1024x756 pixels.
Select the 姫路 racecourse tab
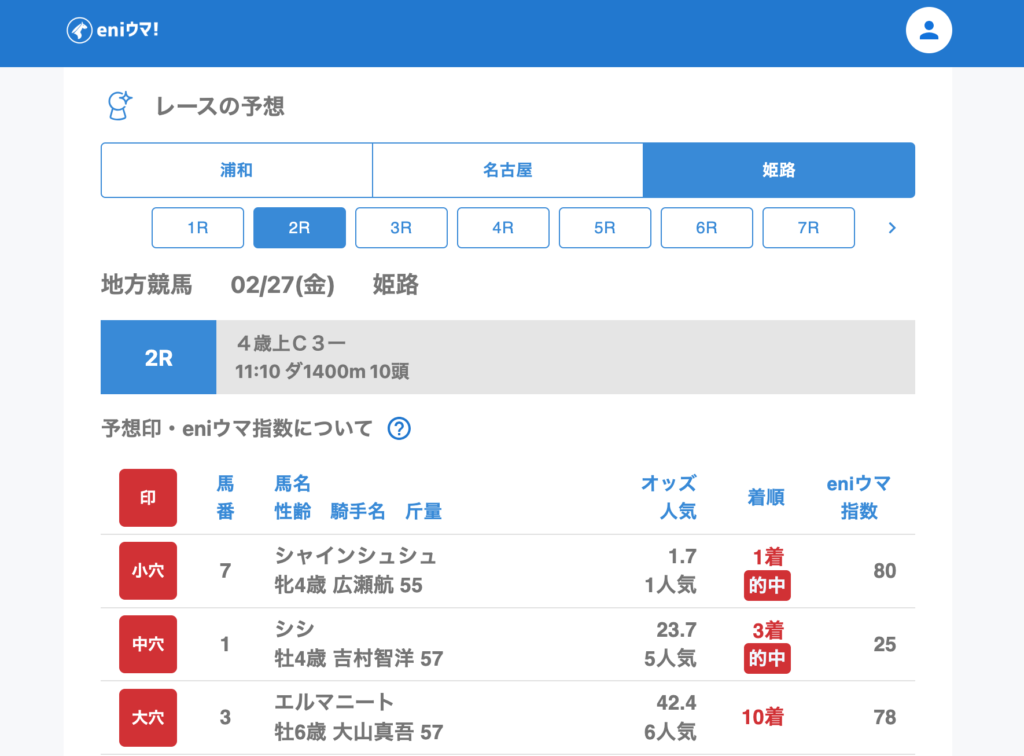pyautogui.click(x=778, y=170)
